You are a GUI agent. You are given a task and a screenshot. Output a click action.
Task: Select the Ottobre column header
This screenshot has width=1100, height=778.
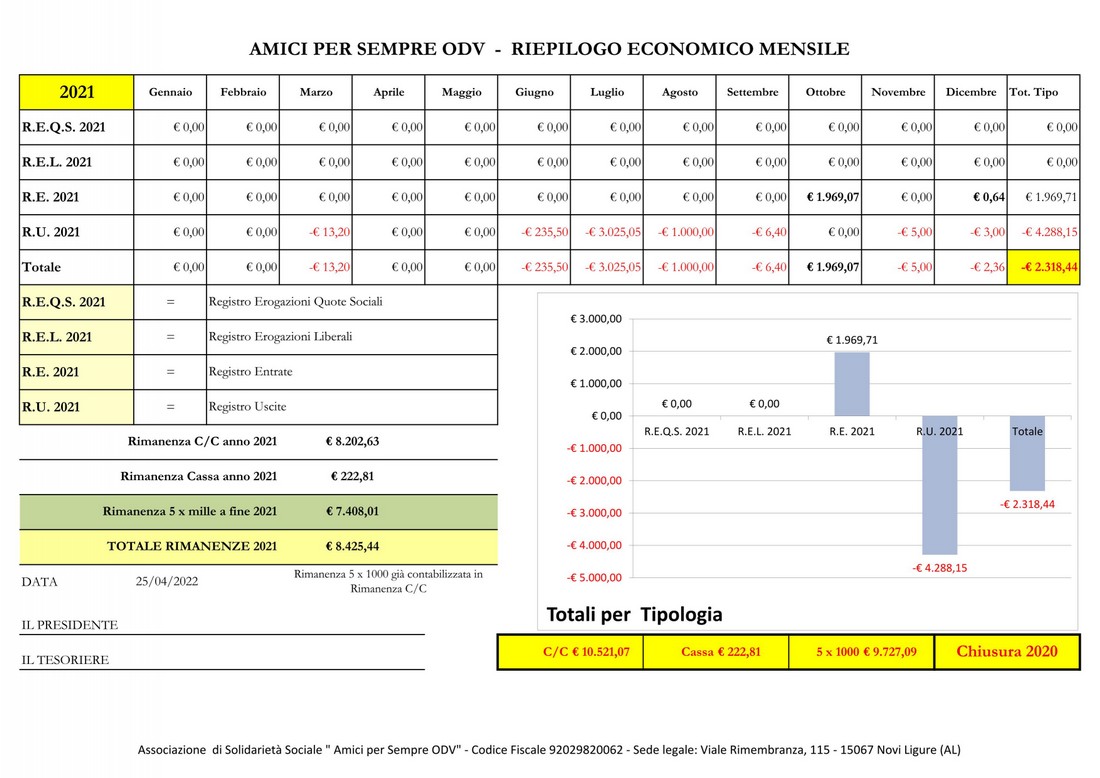pyautogui.click(x=826, y=92)
